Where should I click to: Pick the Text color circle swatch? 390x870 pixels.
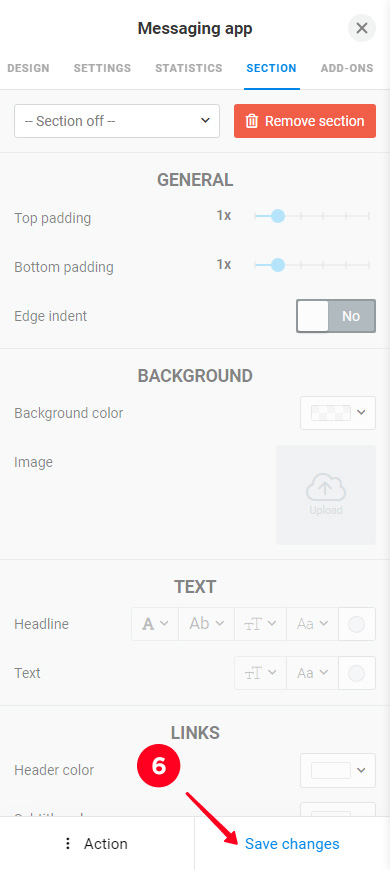point(356,673)
